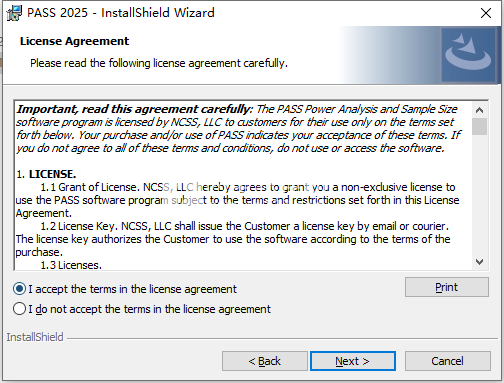504x383 pixels.
Task: Click the empty scrollbar track below the thumb
Action: coord(479,195)
